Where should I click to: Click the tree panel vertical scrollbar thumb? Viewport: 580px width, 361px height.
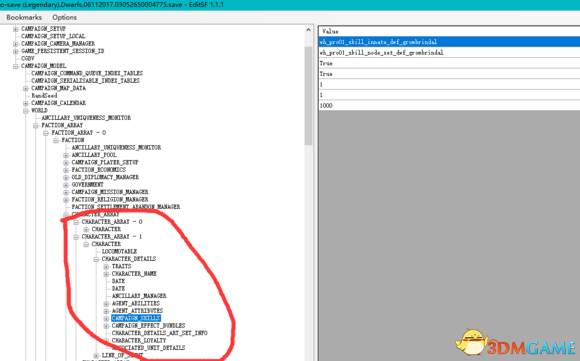pos(308,96)
